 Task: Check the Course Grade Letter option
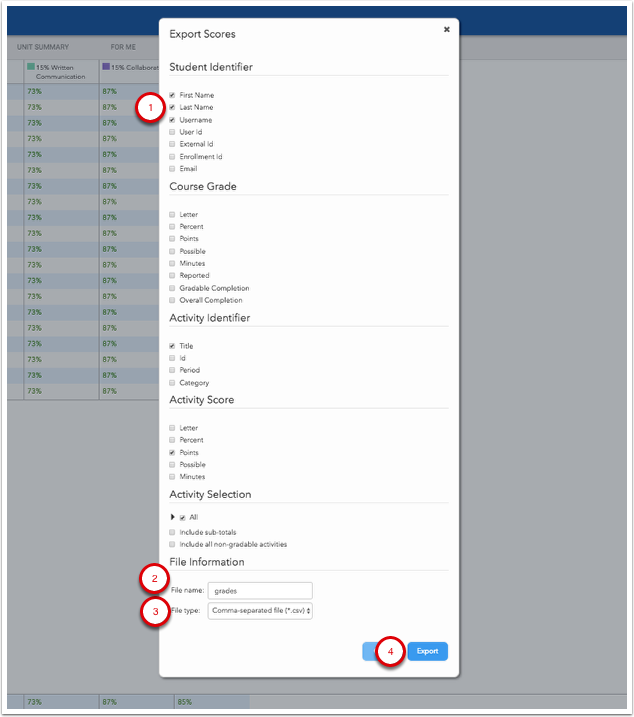point(172,215)
